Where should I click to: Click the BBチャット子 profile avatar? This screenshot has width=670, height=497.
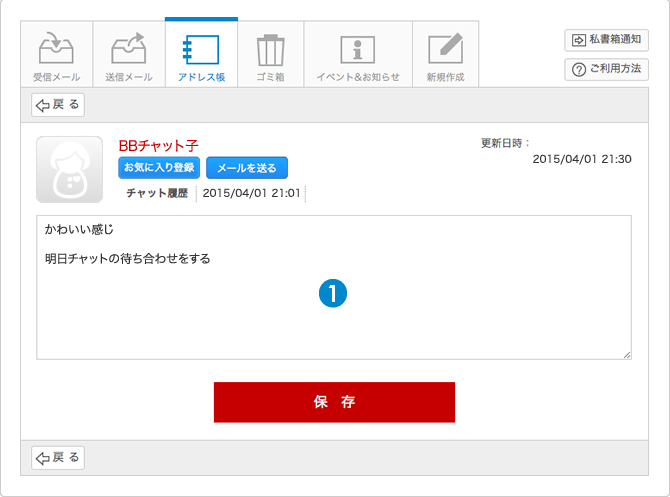pyautogui.click(x=69, y=170)
